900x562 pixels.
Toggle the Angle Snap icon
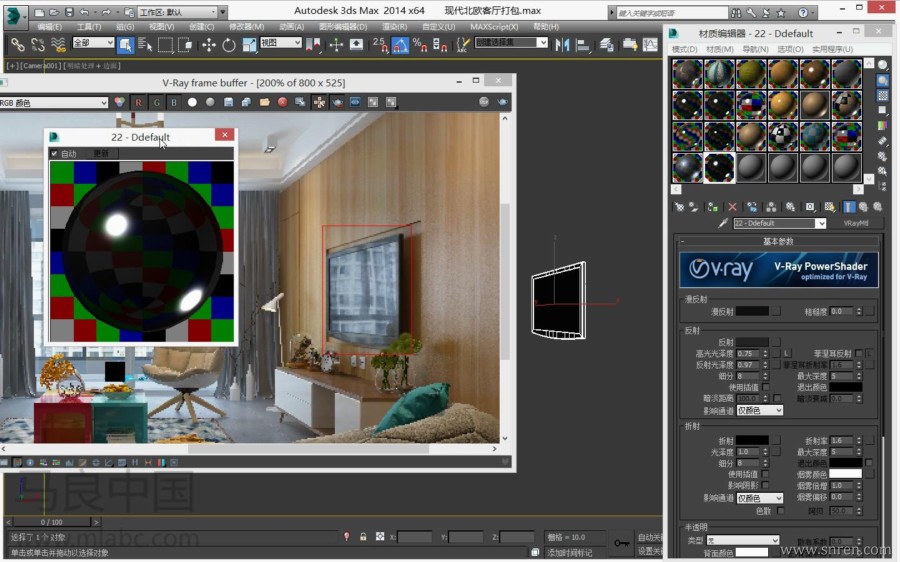(x=400, y=44)
